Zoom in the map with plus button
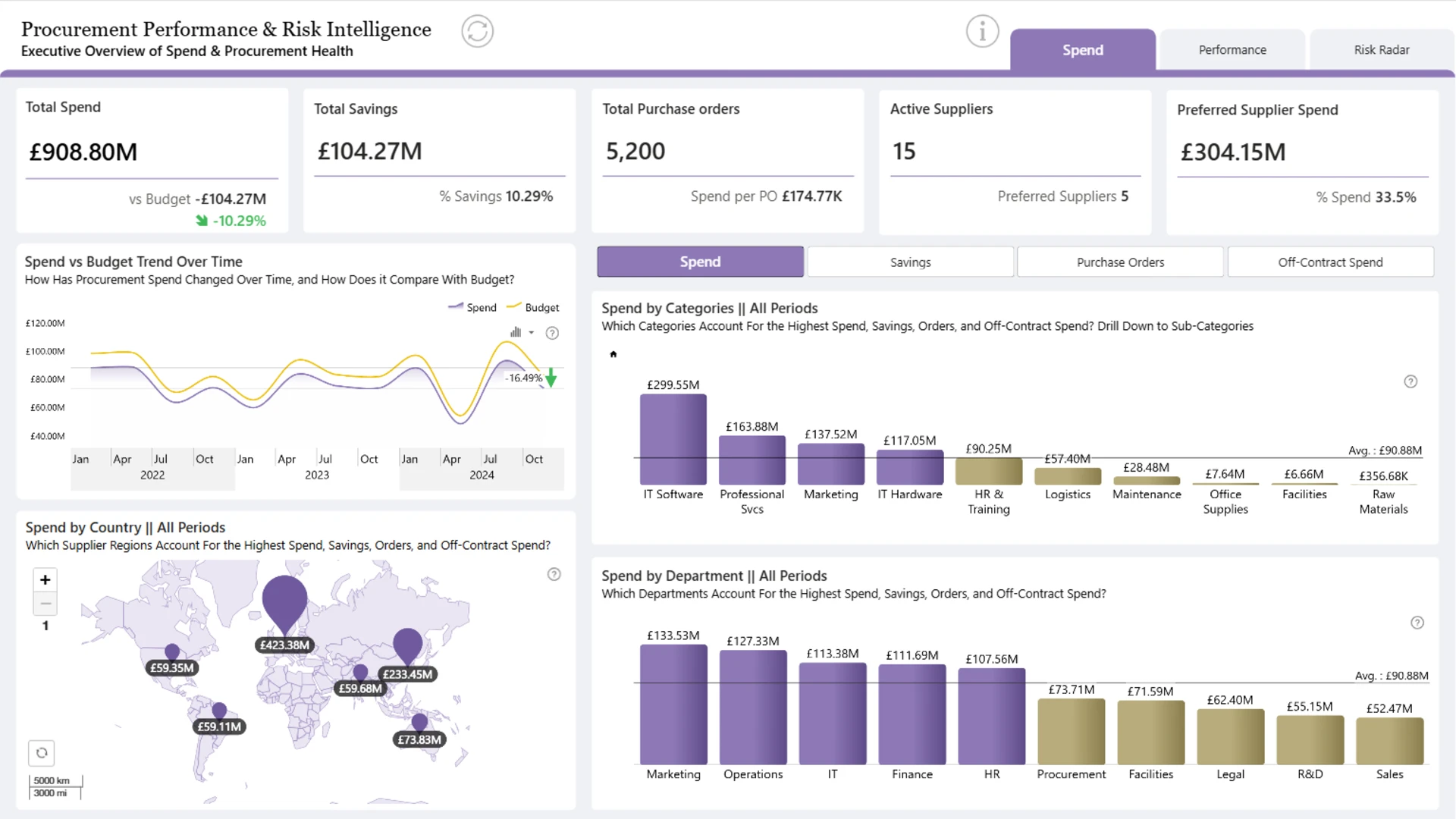 (x=45, y=579)
